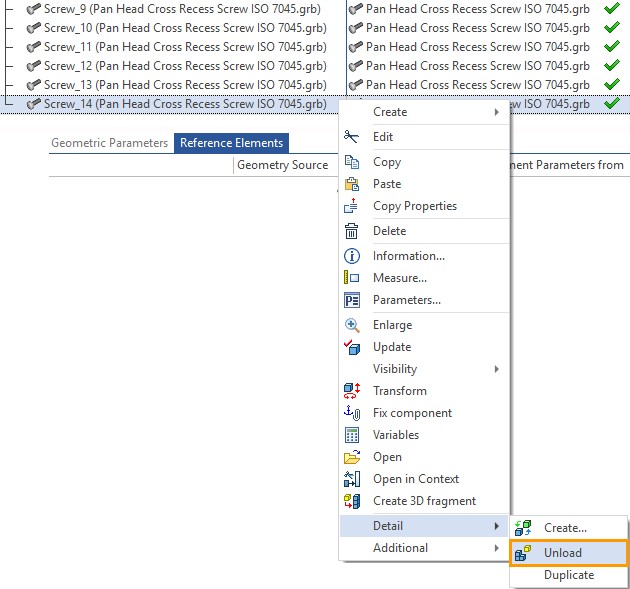Expand the Create submenu
The image size is (630, 589).
425,112
